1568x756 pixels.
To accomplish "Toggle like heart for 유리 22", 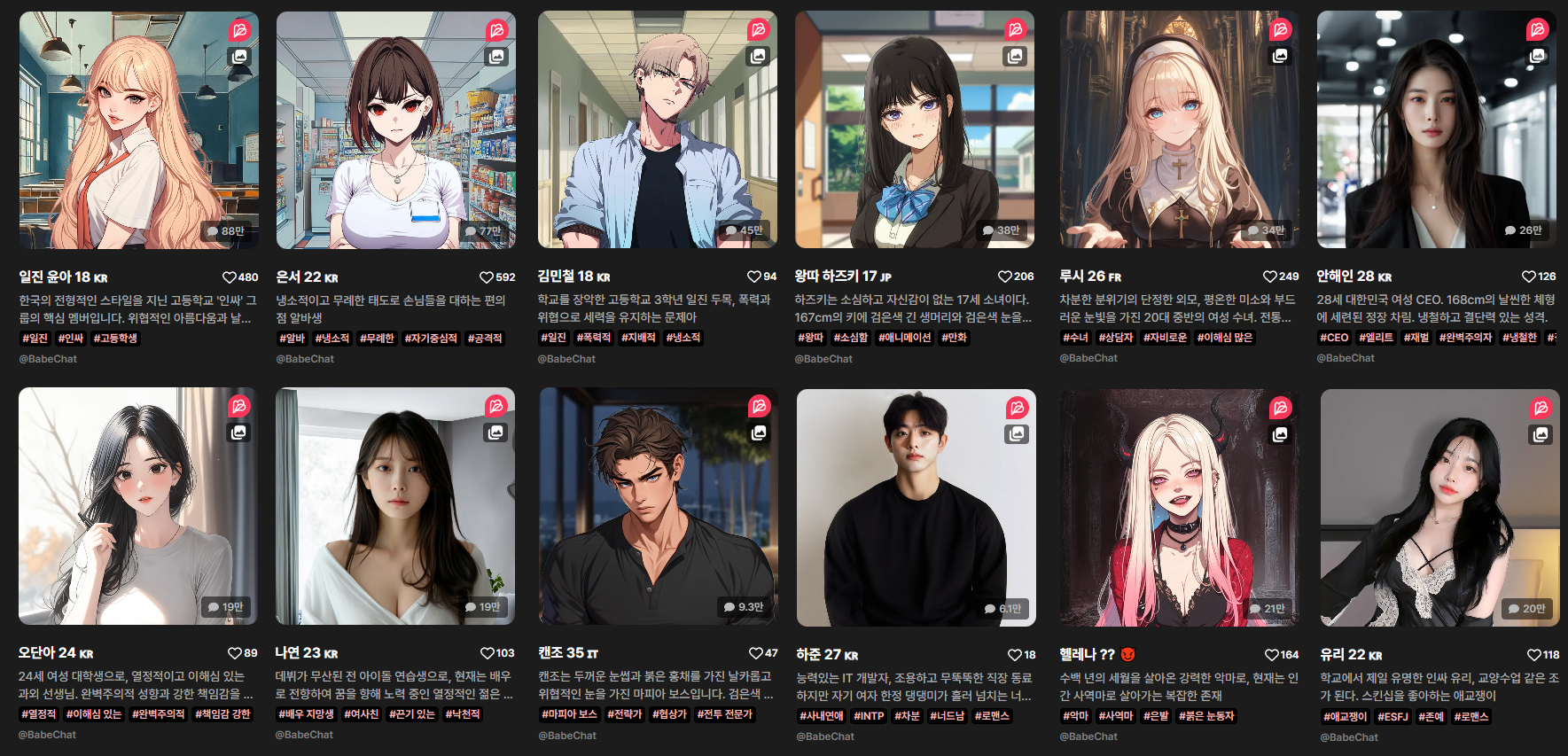I will click(1533, 655).
